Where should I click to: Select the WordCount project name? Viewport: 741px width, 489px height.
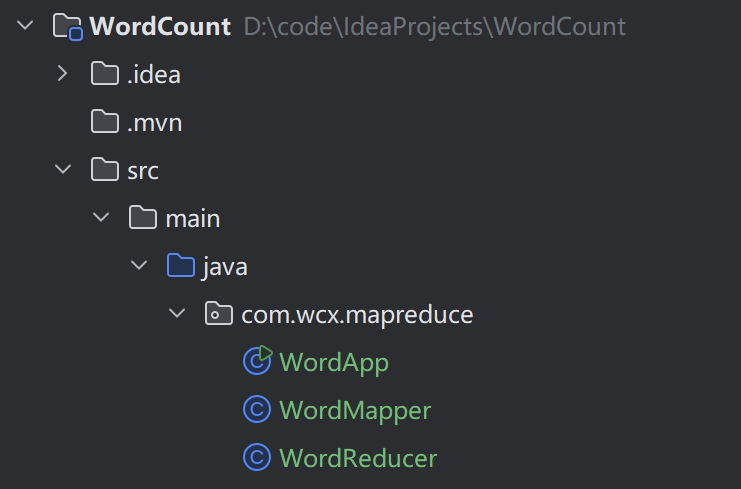(x=160, y=26)
